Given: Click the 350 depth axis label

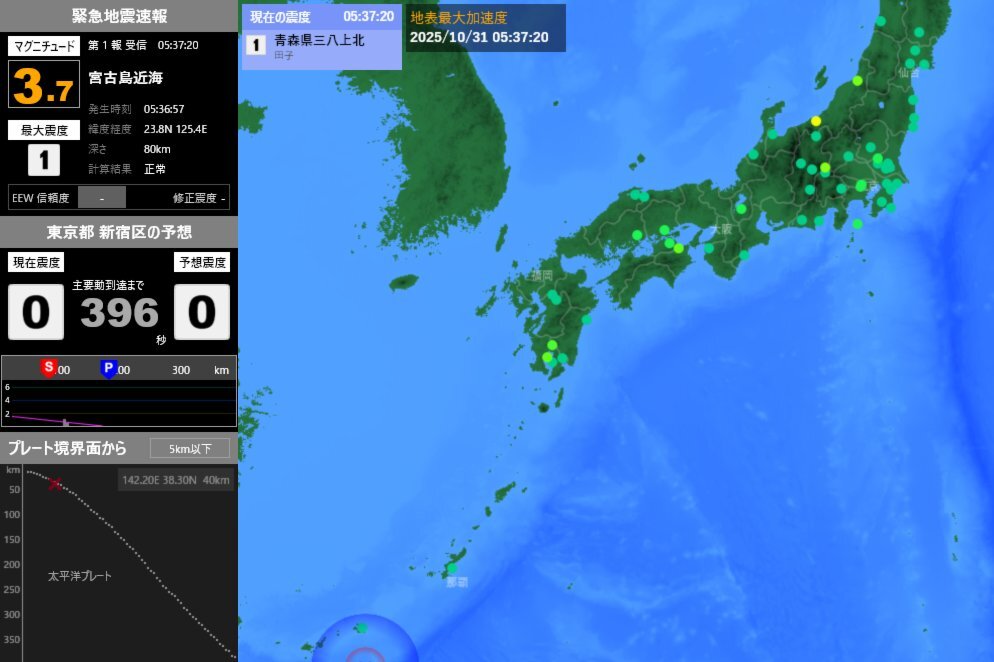Looking at the screenshot, I should click(11, 640).
